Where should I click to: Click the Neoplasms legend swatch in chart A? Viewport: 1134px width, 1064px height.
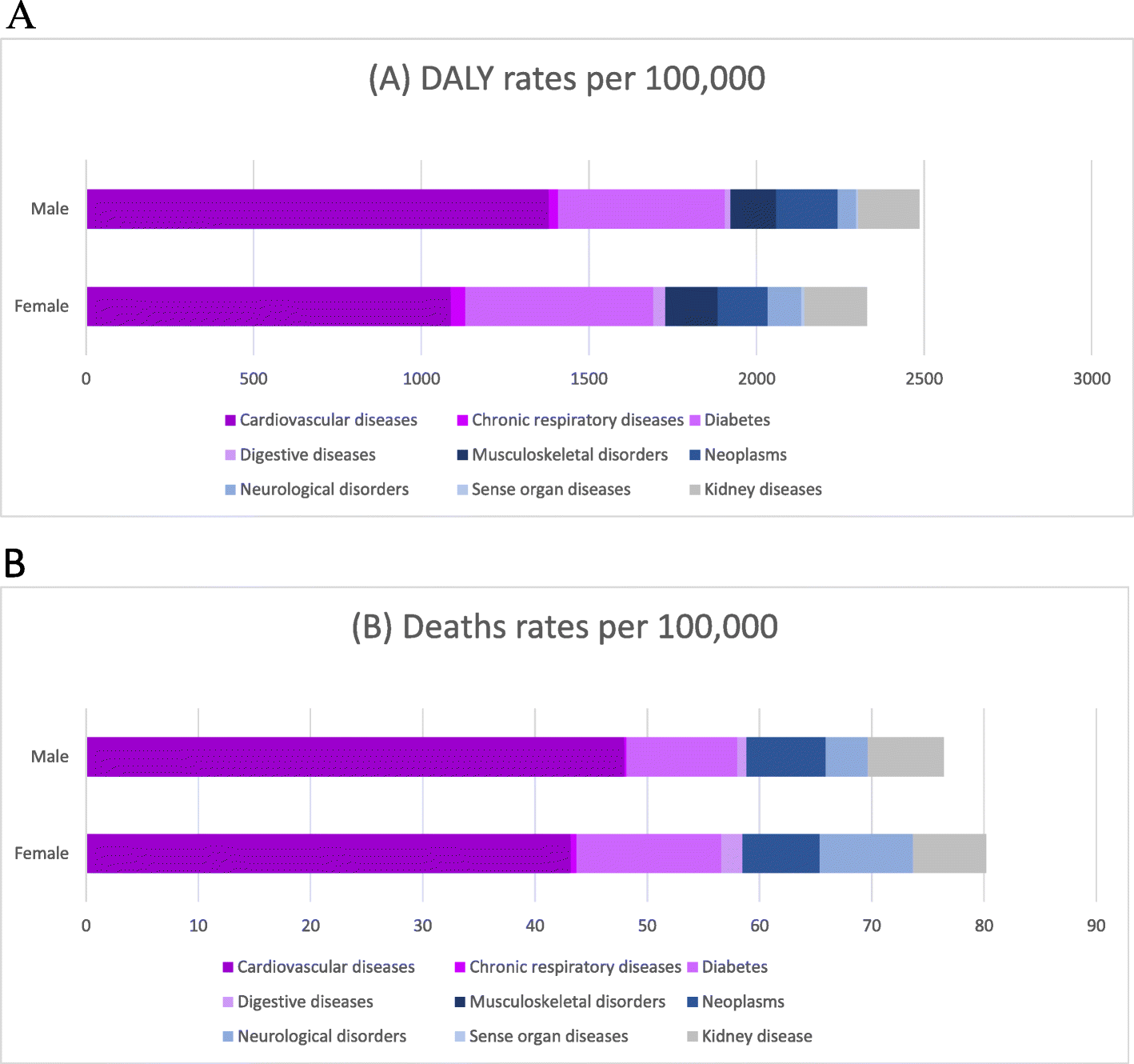tap(695, 455)
